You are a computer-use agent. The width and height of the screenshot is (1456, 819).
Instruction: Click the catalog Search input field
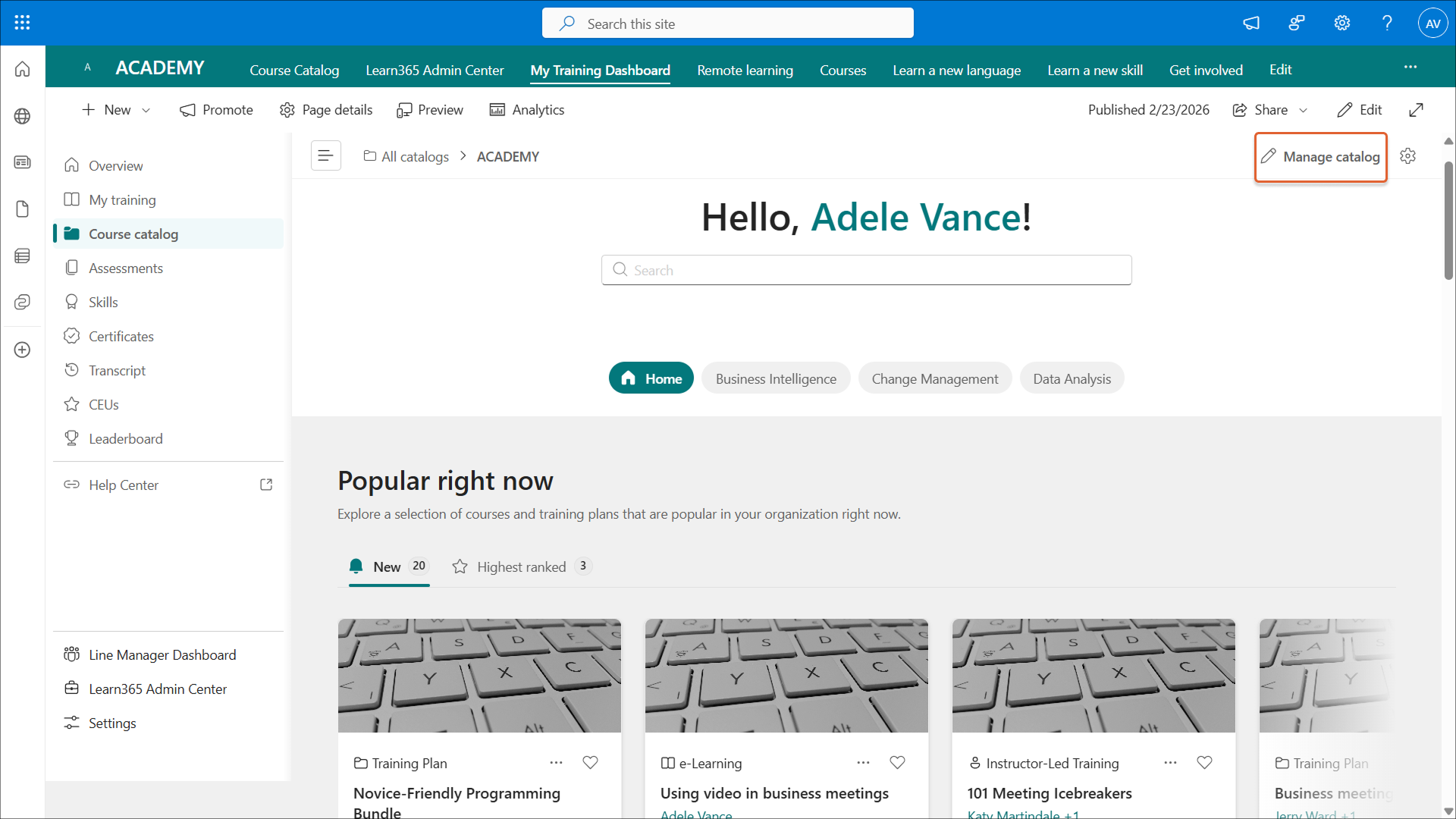866,270
